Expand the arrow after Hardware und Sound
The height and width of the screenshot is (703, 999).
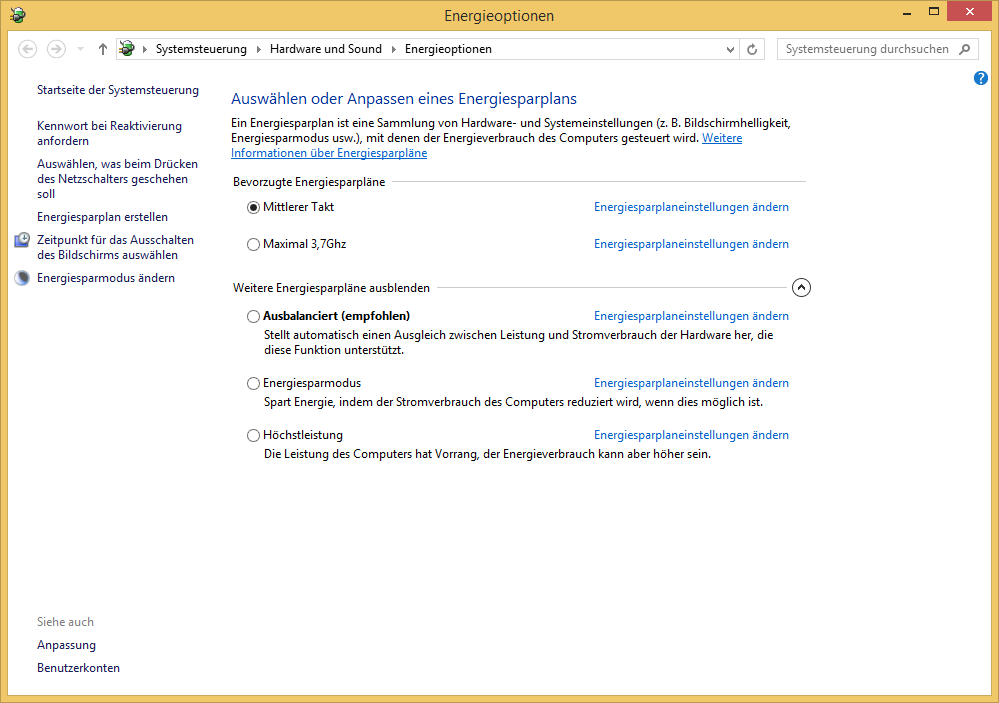pyautogui.click(x=394, y=49)
